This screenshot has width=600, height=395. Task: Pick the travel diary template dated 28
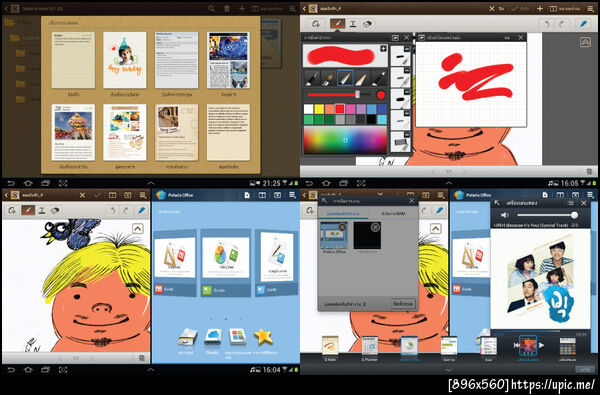[73, 132]
